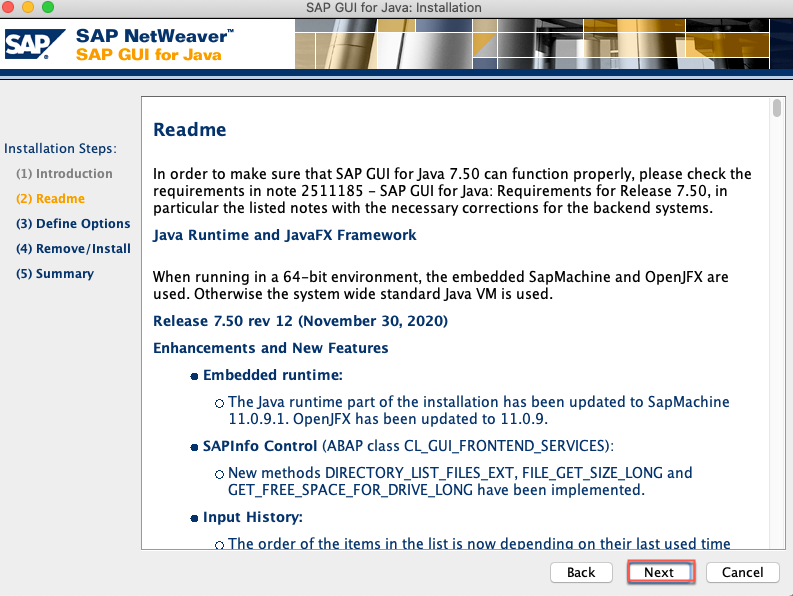Click the Release 7.50 rev 12 heading
Screen dimensions: 793x596
point(300,321)
